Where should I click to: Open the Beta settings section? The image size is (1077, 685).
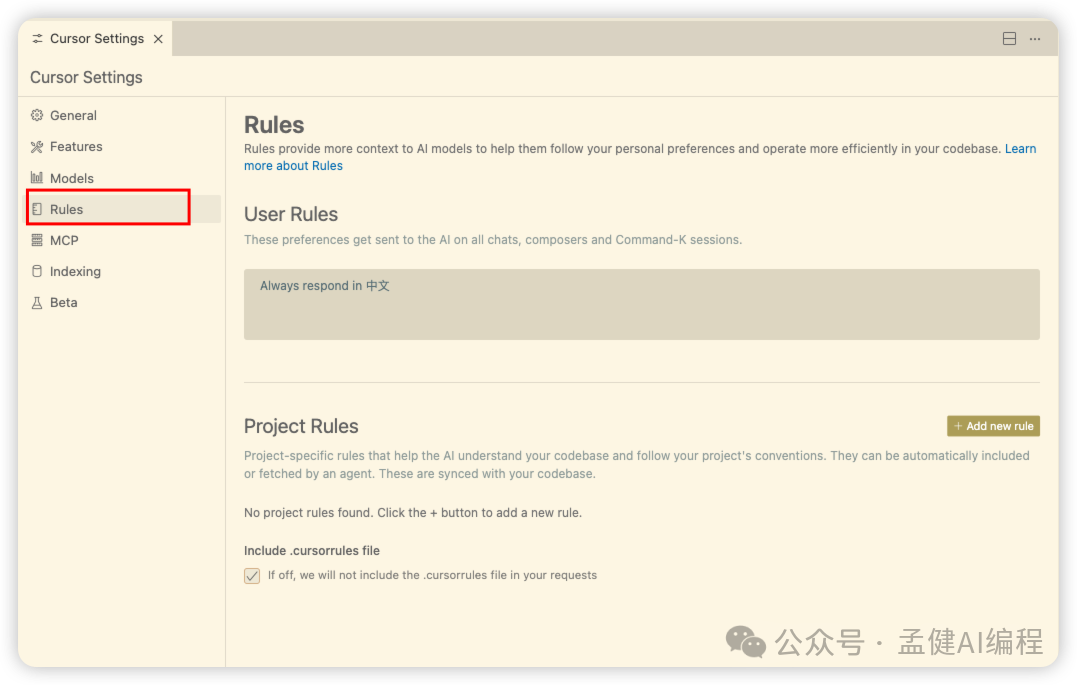pyautogui.click(x=124, y=303)
